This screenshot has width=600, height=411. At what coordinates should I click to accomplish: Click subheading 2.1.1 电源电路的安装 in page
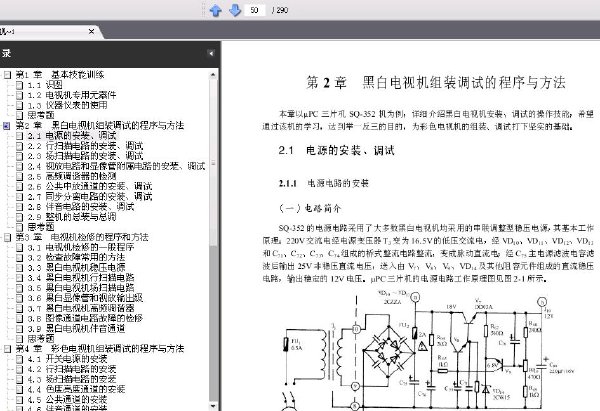click(x=324, y=183)
